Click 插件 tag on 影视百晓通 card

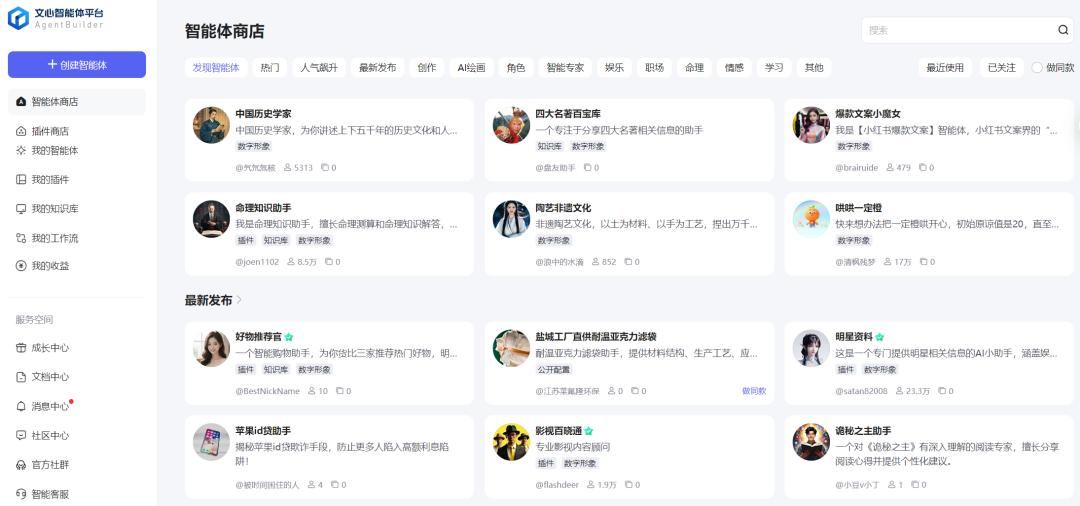click(x=546, y=463)
